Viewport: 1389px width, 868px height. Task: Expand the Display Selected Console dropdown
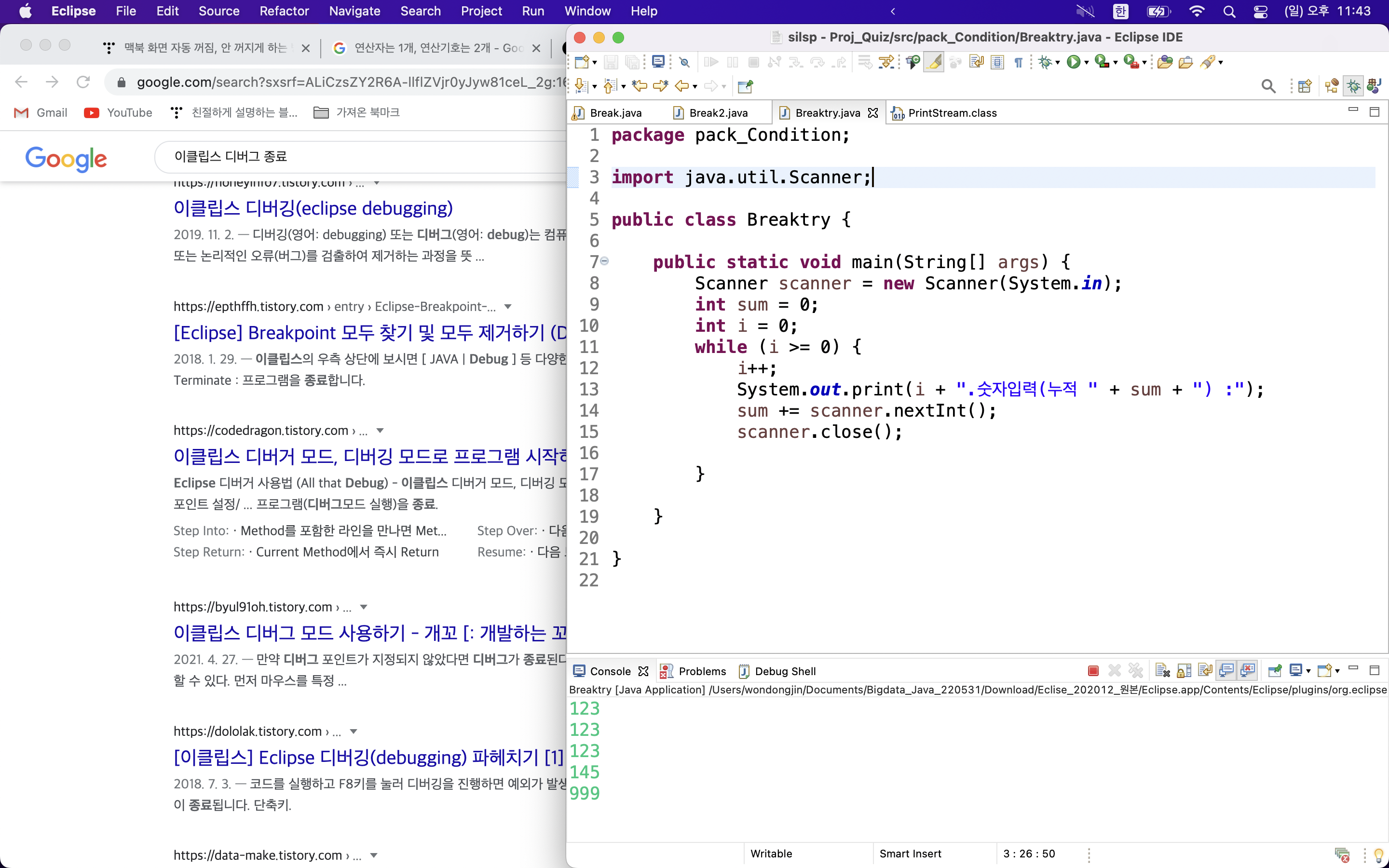1308,670
